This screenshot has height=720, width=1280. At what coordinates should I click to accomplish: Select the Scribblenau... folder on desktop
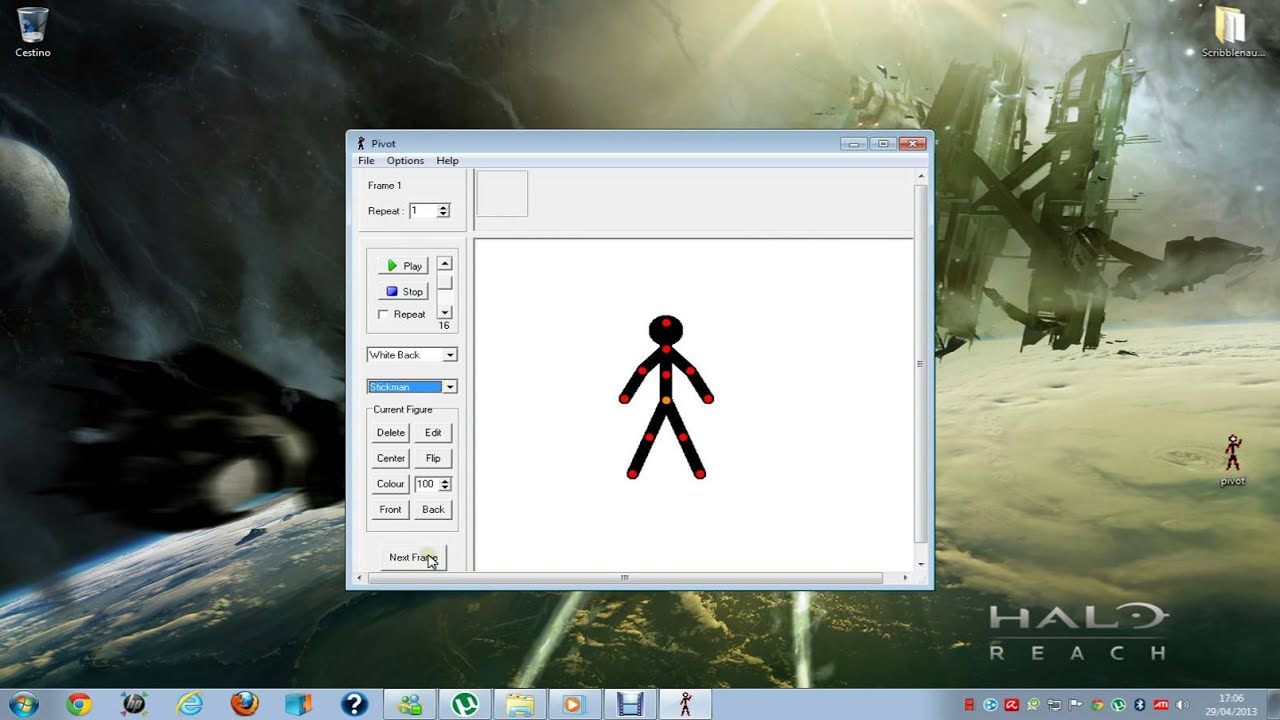click(1233, 32)
